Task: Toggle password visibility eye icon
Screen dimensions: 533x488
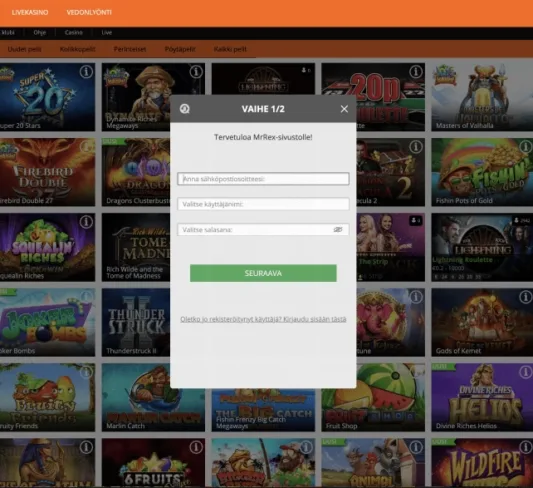Action: tap(338, 230)
